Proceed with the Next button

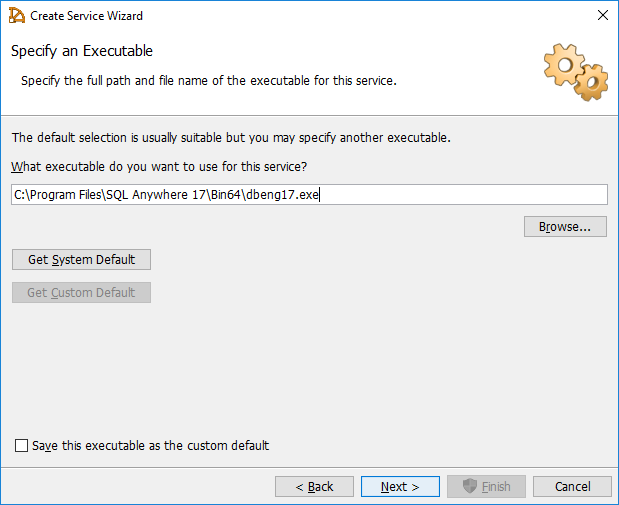pos(400,487)
